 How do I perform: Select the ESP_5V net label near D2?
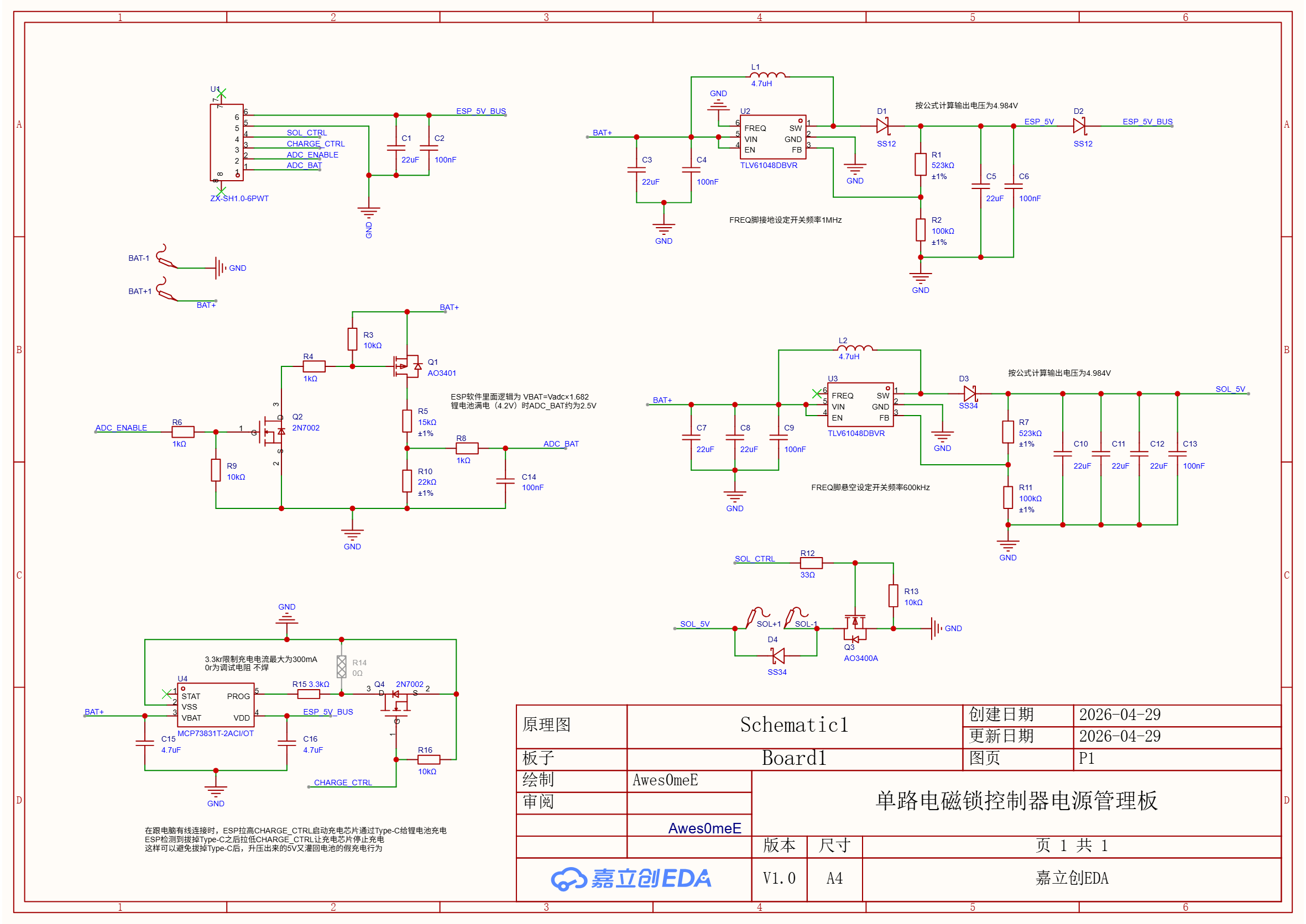pos(1039,122)
